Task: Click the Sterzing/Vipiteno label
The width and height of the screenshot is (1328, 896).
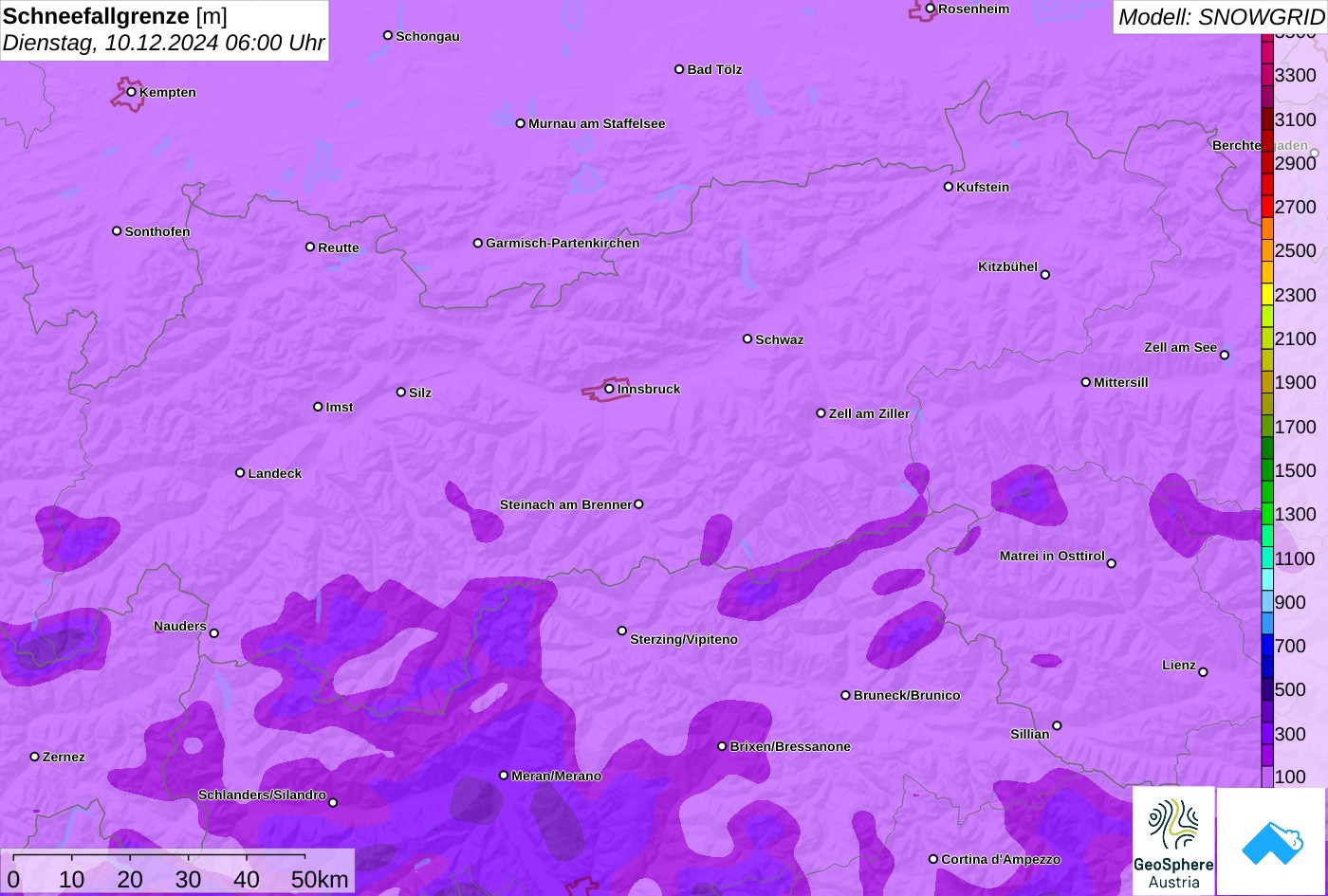Action: point(684,639)
